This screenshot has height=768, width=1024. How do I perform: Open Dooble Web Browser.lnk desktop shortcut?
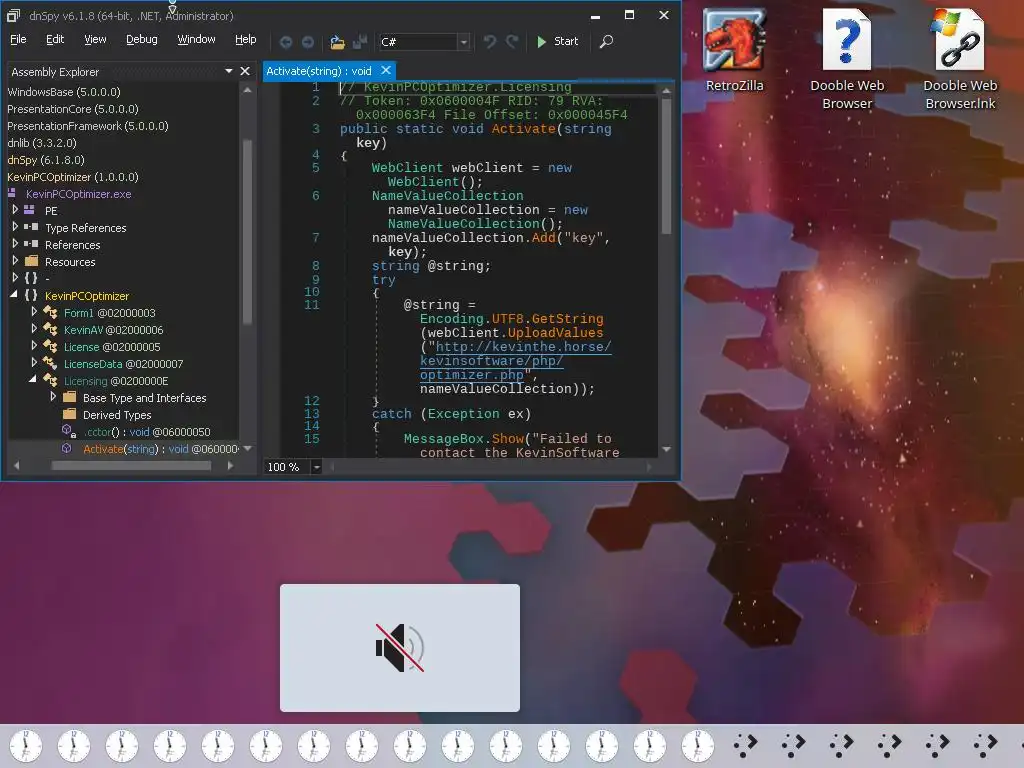coord(959,59)
